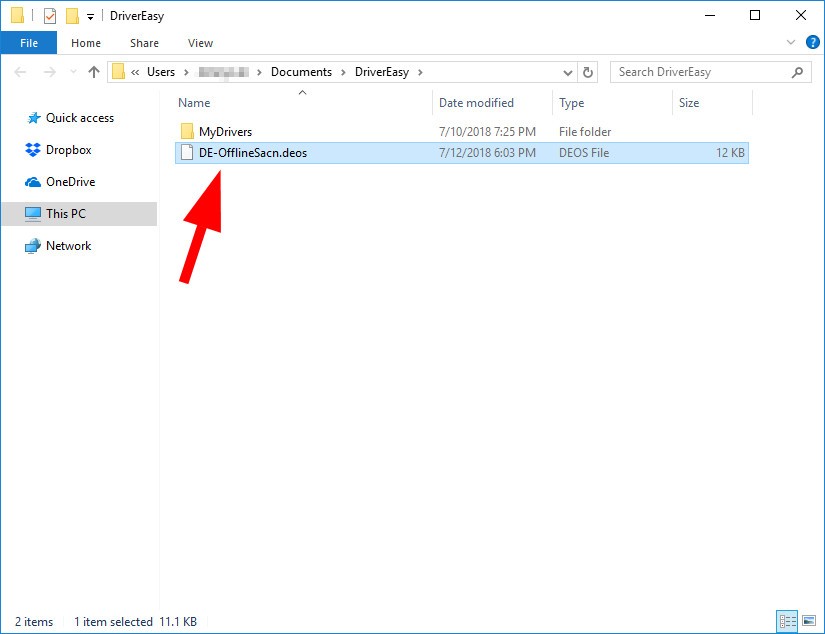Switch to the Share ribbon tab
This screenshot has width=825, height=634.
pyautogui.click(x=144, y=43)
